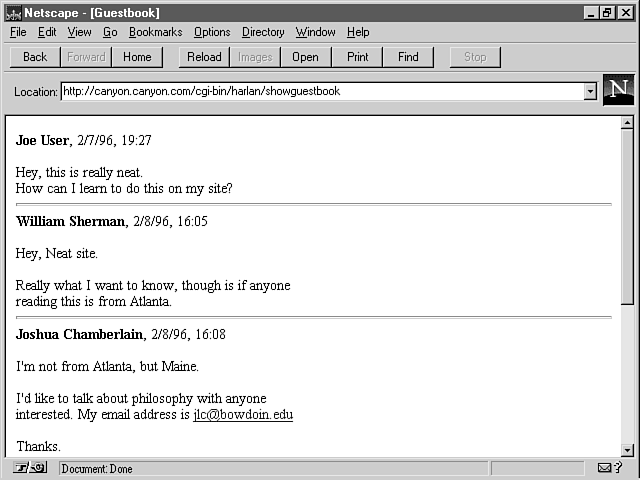Reload the Guestbook page

204,57
